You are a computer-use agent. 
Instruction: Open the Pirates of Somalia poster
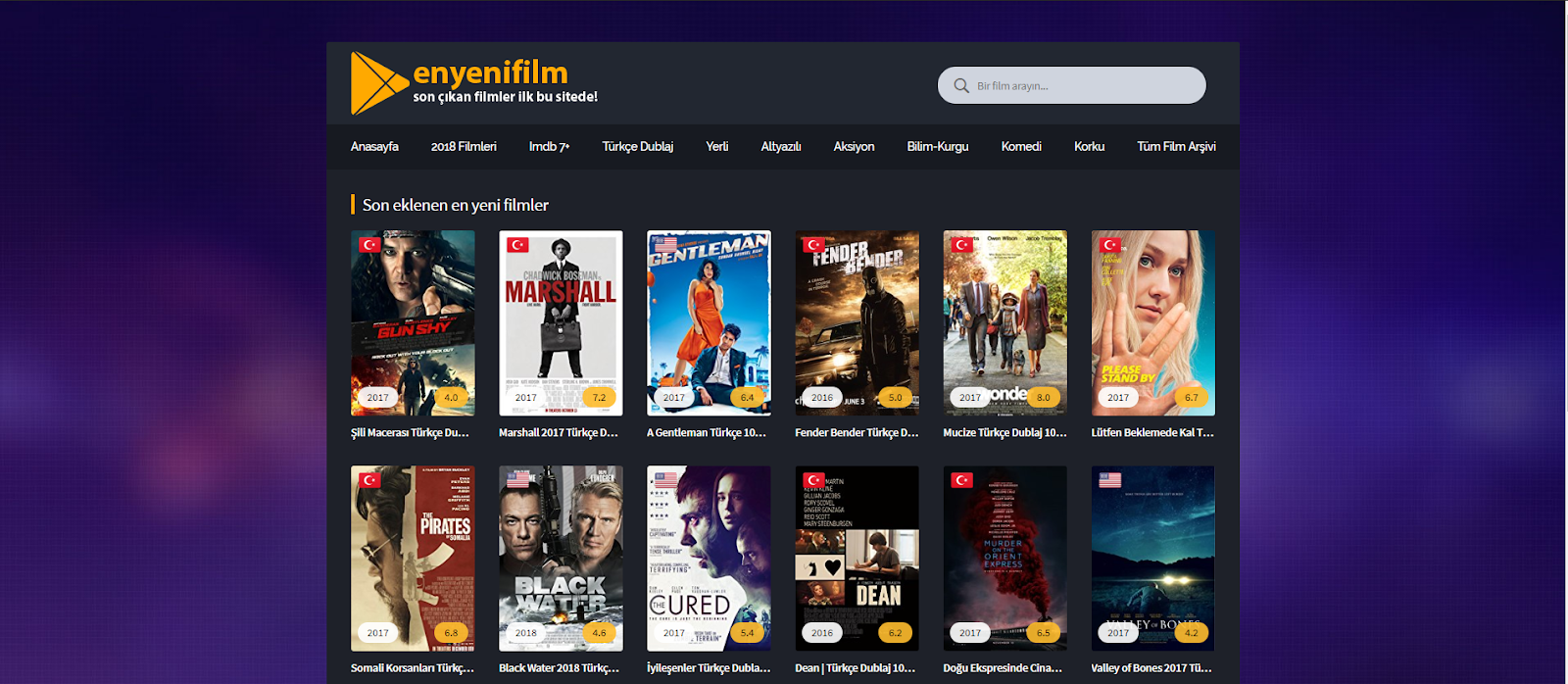coord(413,559)
